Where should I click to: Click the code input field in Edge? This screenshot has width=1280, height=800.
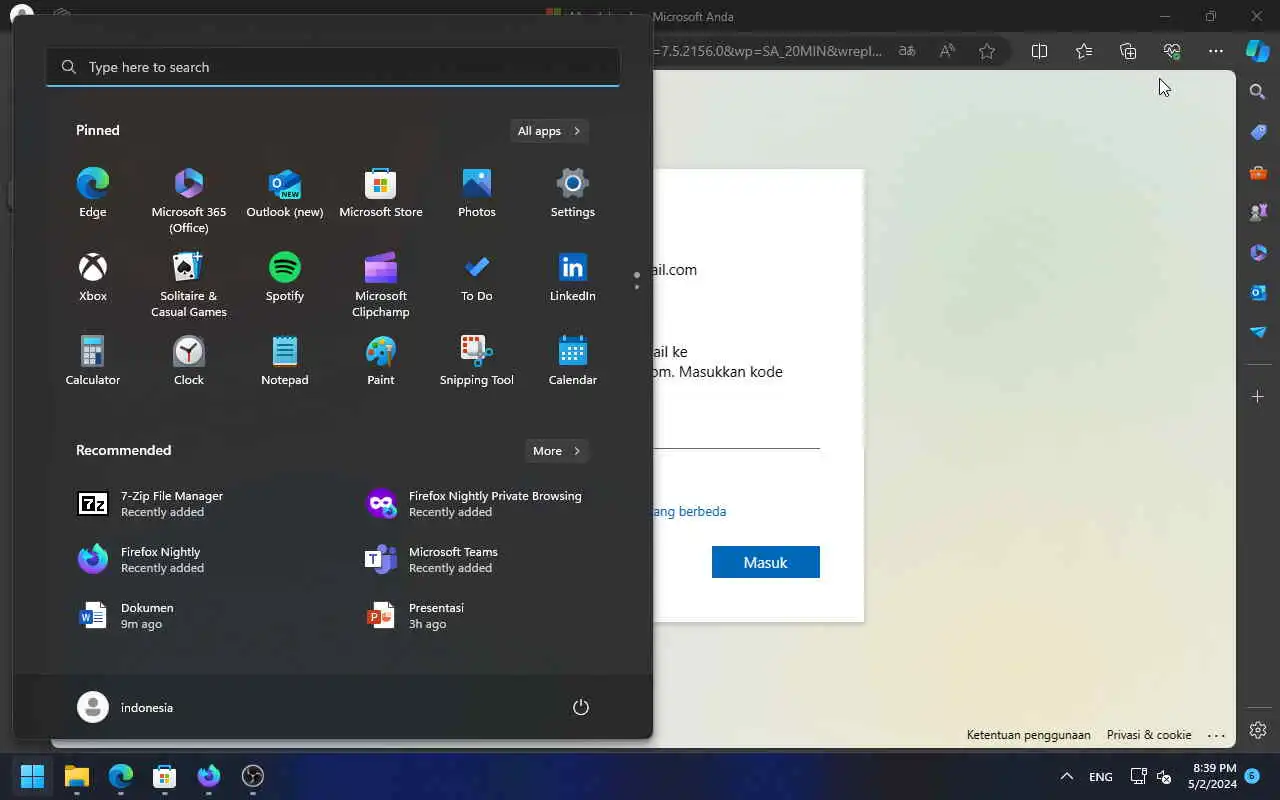[737, 434]
